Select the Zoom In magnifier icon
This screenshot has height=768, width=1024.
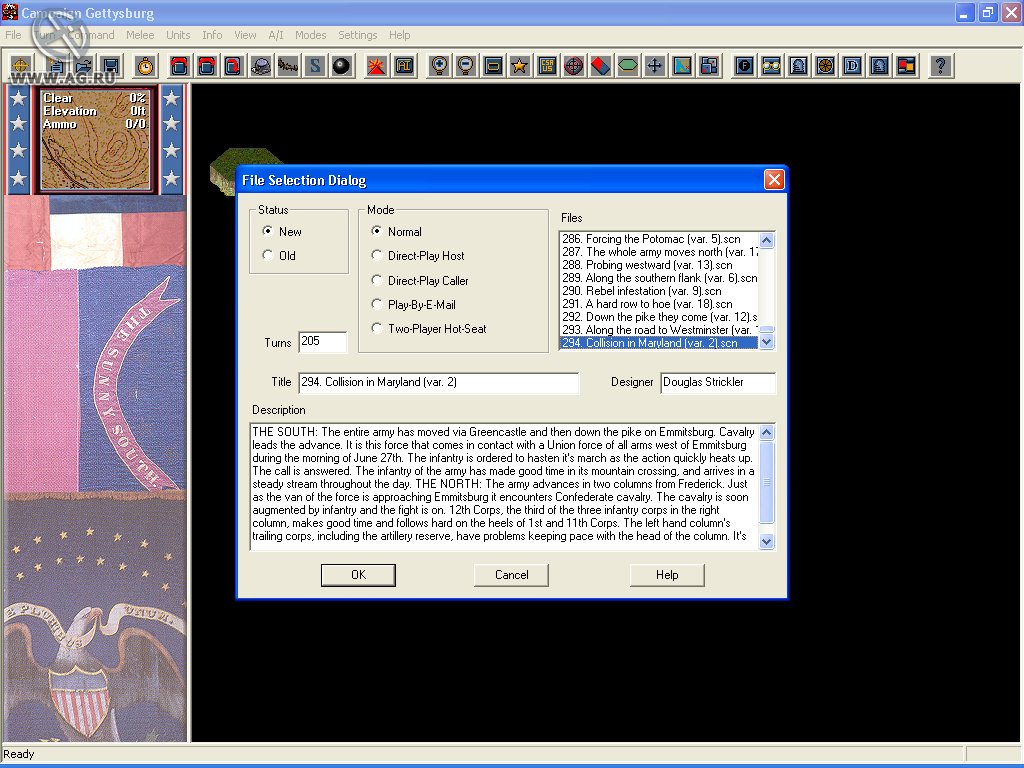[437, 66]
